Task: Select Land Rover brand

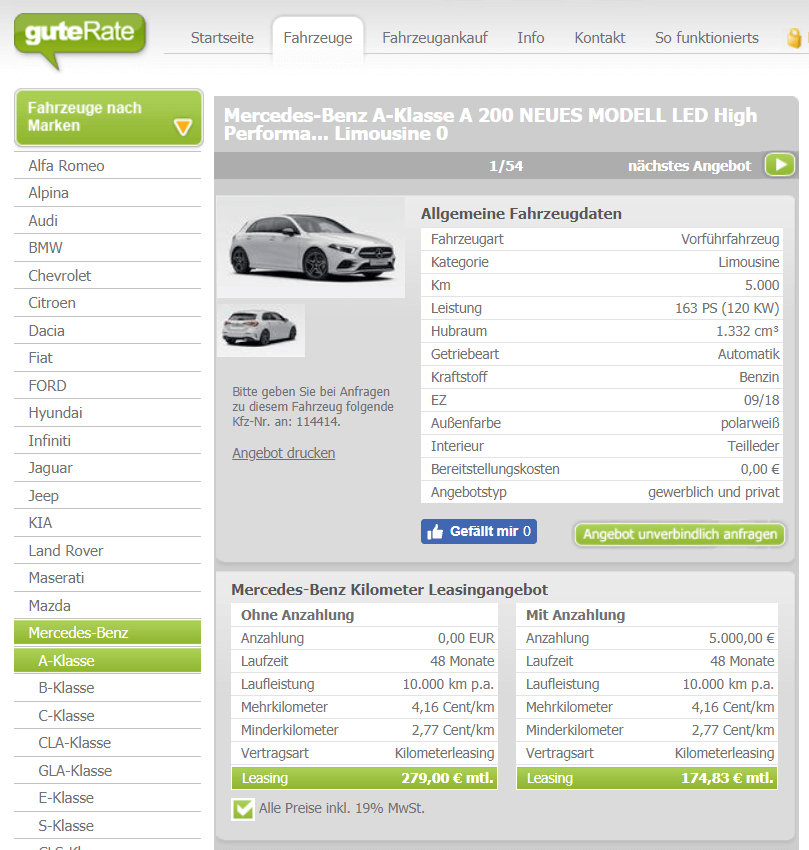Action: [107, 551]
